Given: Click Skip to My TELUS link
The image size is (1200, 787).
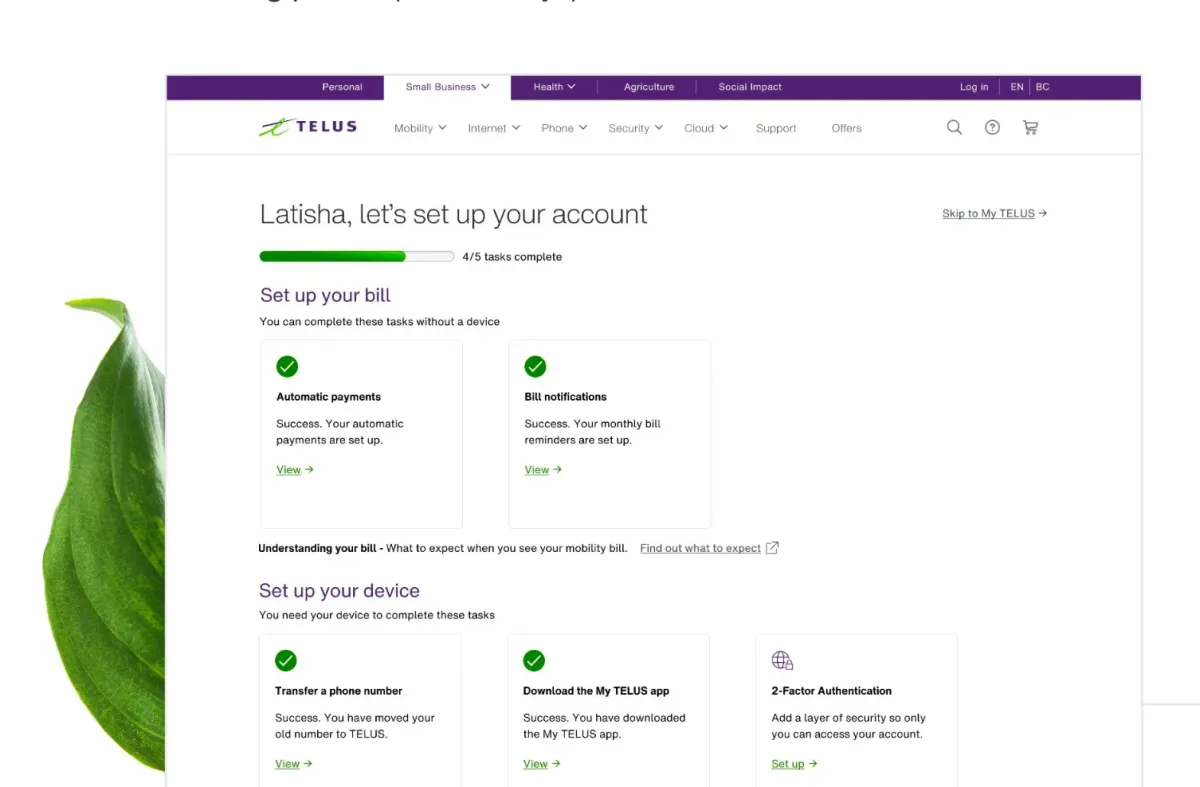Looking at the screenshot, I should click(994, 213).
